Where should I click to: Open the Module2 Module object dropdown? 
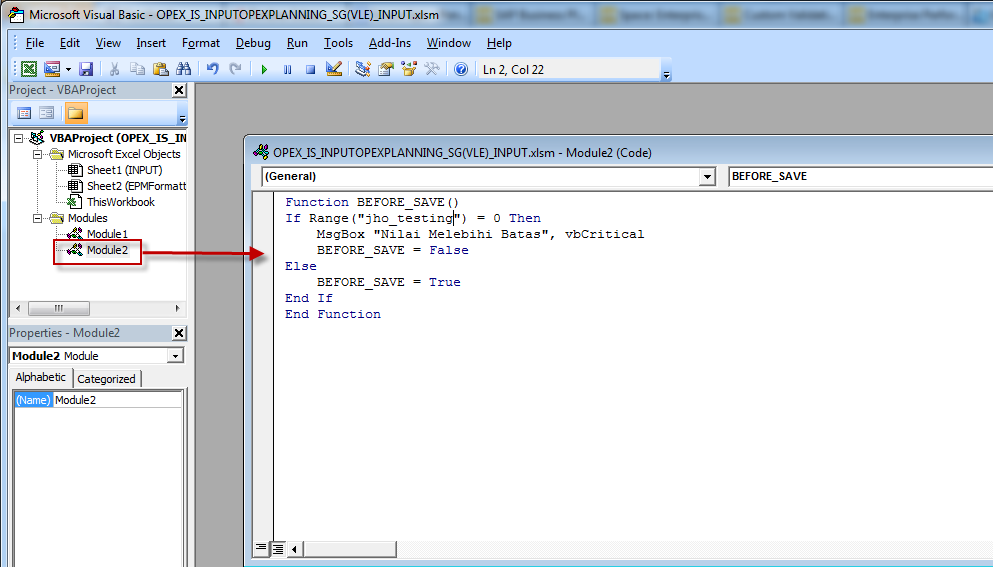[175, 356]
